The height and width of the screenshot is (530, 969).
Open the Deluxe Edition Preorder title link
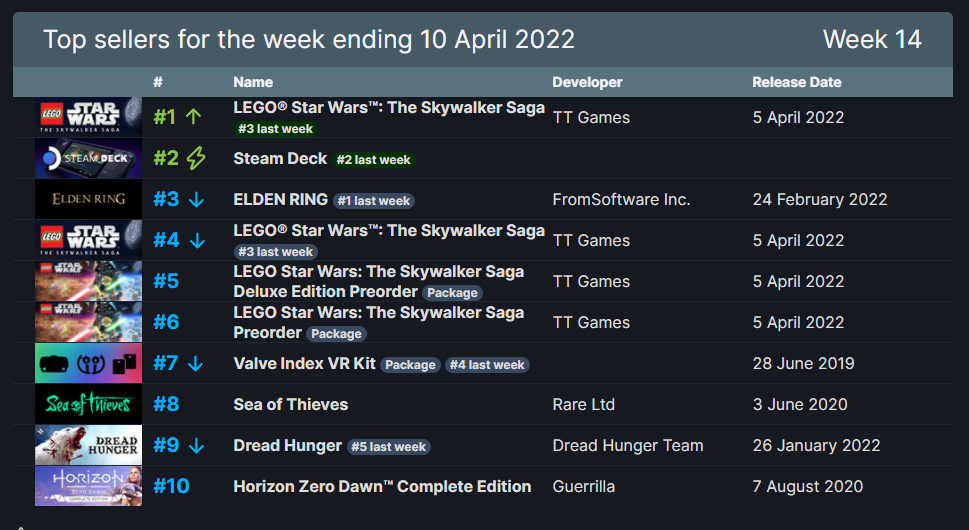tap(325, 291)
